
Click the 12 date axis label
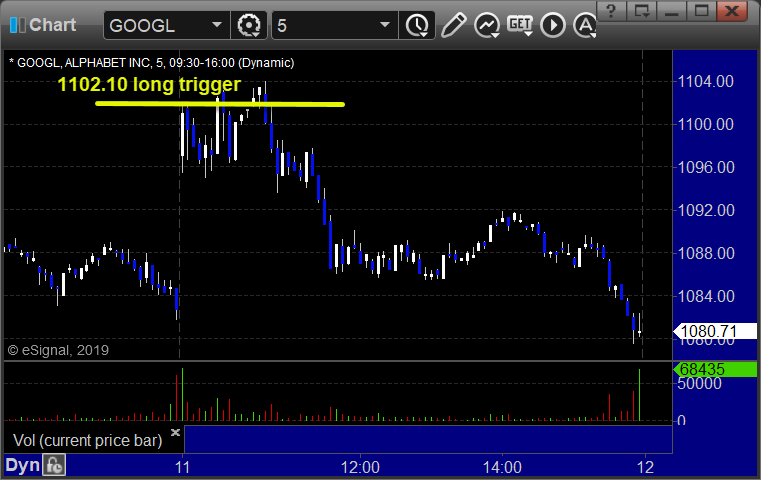click(645, 467)
